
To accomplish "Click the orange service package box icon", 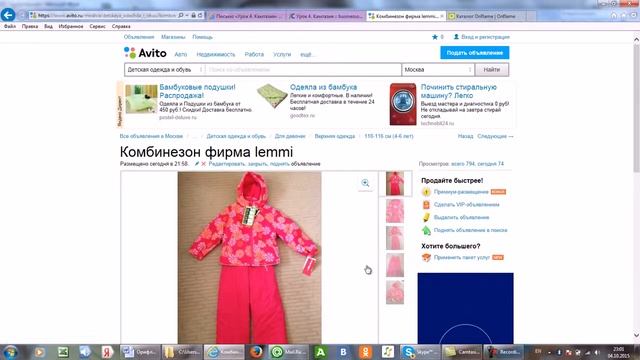I will pos(426,258).
